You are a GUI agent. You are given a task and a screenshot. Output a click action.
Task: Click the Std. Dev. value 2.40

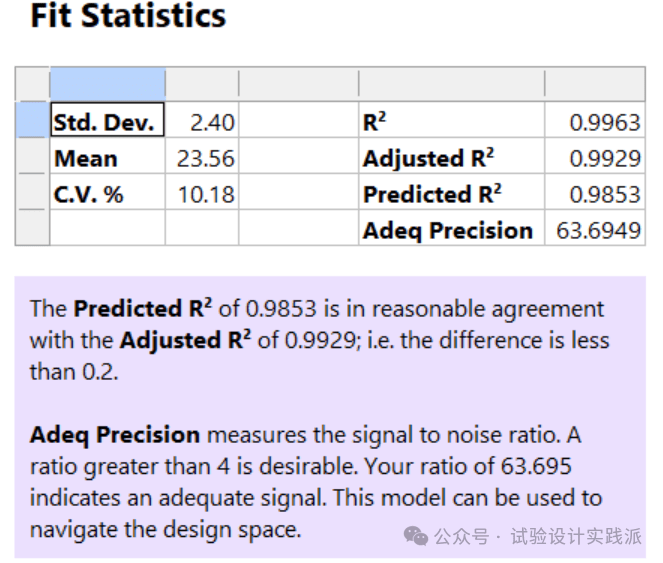point(202,120)
